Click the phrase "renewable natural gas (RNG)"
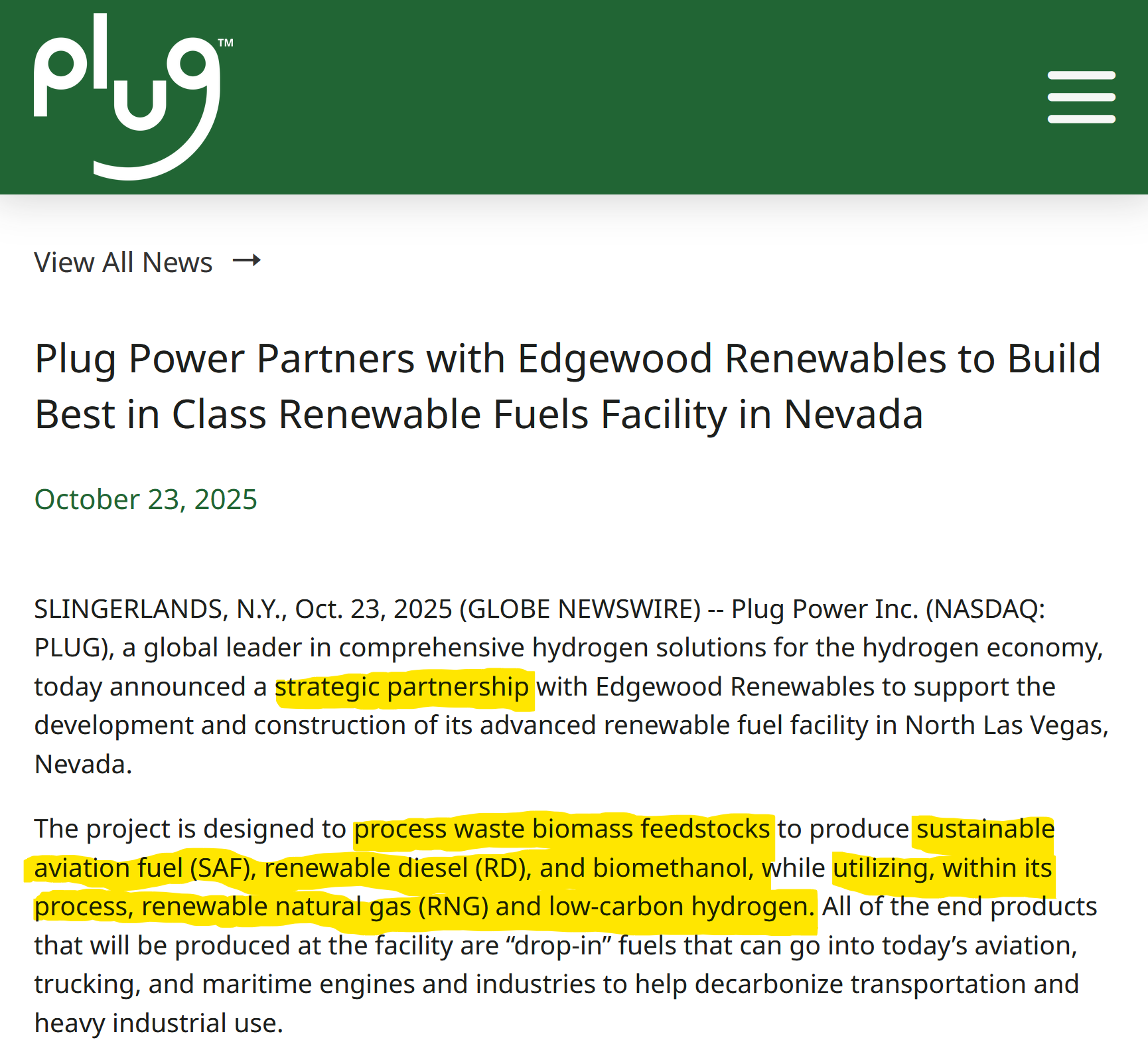1148x1050 pixels. (315, 907)
